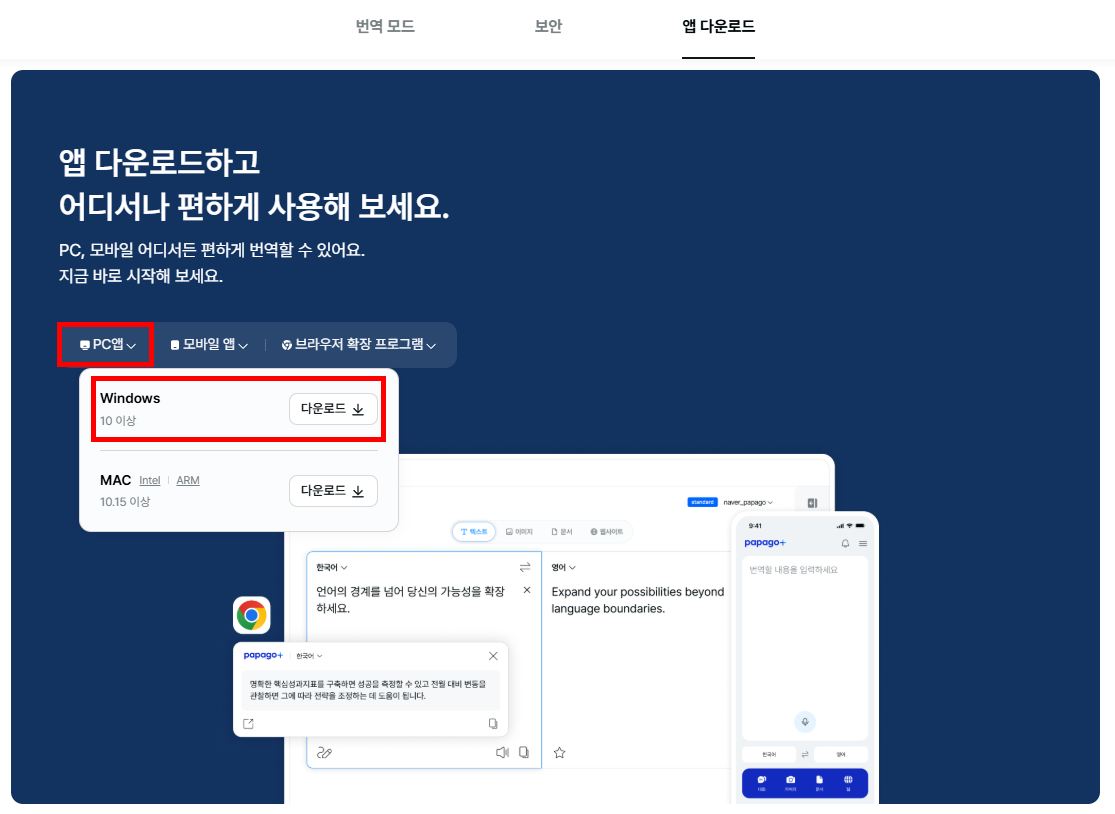Swap languages in the desktop translator
1115x814 pixels.
click(x=525, y=567)
